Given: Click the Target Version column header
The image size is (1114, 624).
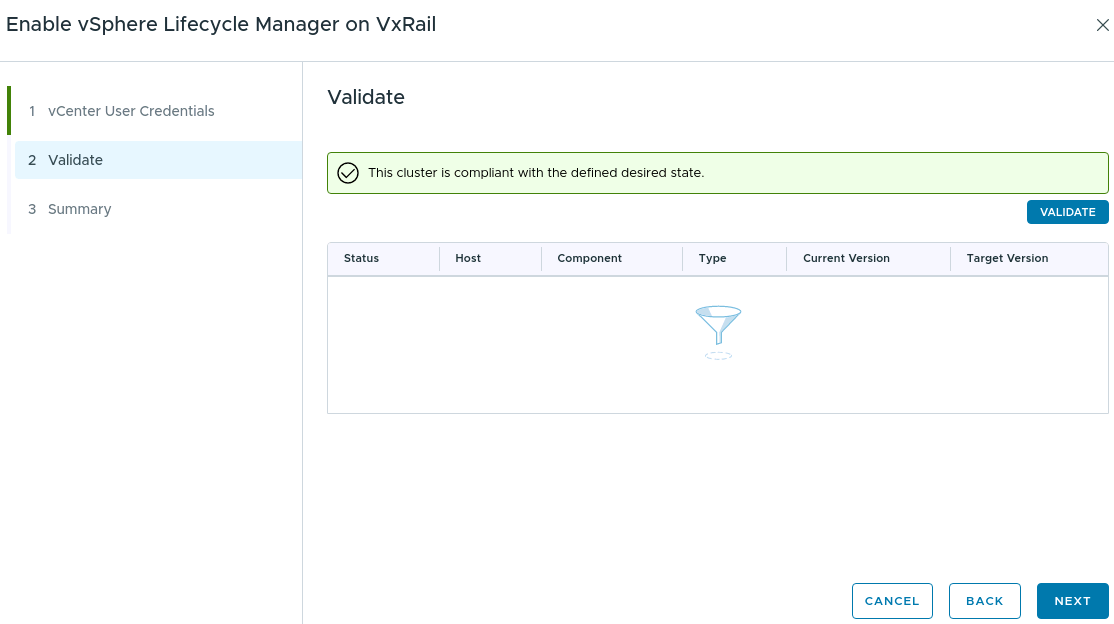Looking at the screenshot, I should point(1006,258).
